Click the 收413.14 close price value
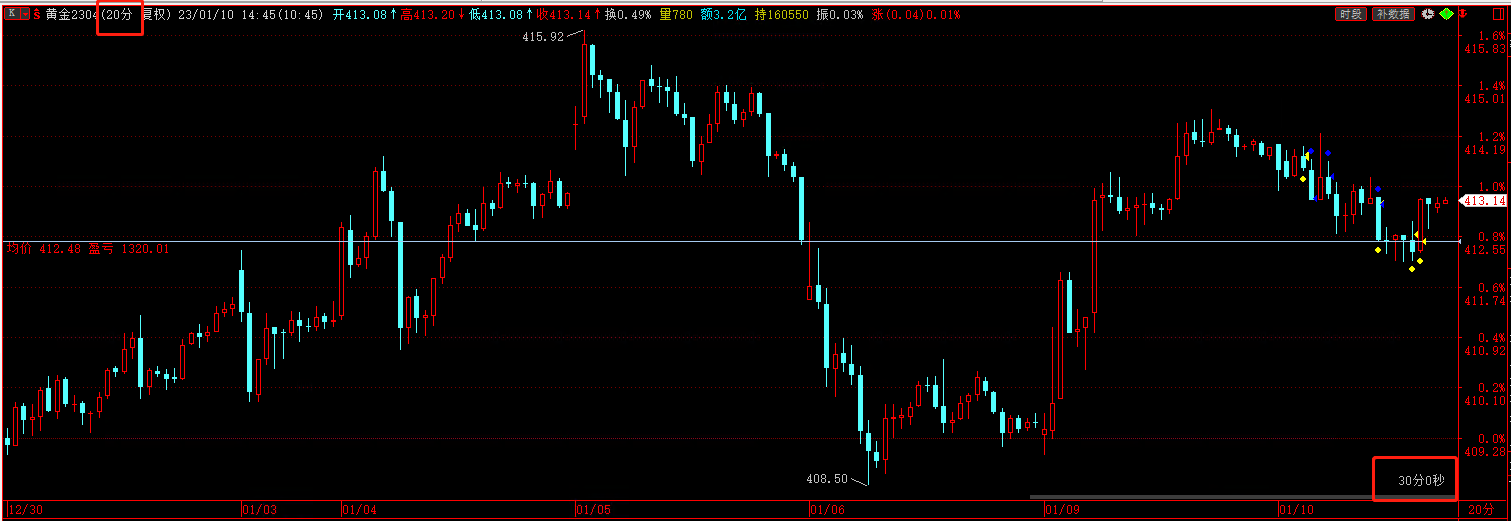This screenshot has height=521, width=1511. (x=569, y=15)
